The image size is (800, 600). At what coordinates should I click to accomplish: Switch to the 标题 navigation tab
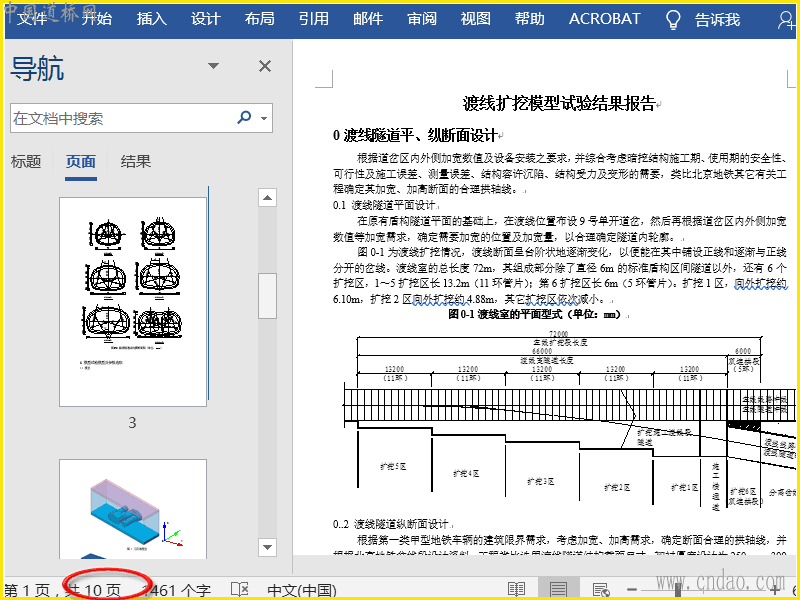[x=26, y=162]
